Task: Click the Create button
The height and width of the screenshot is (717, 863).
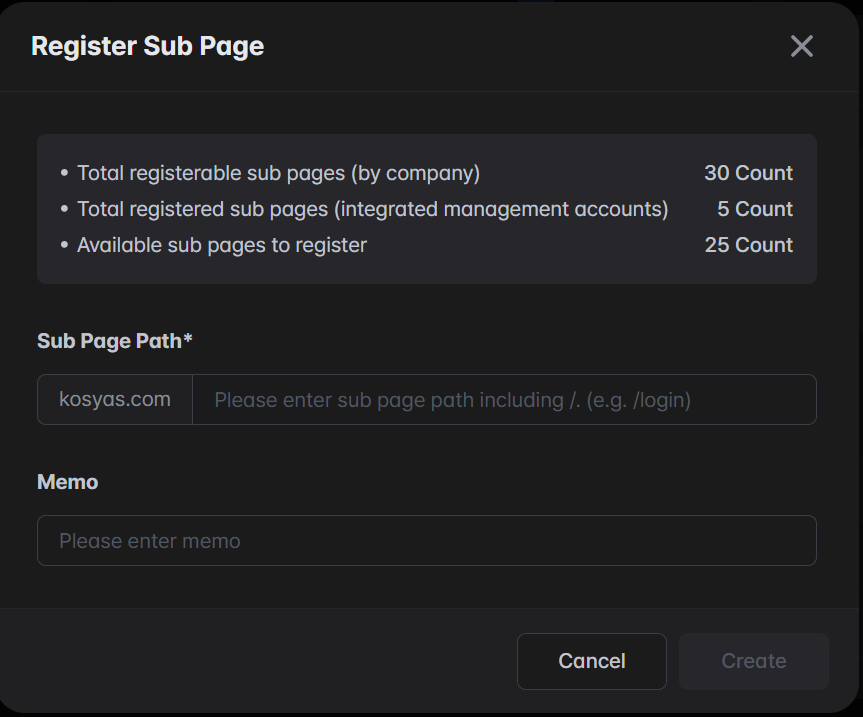Action: pyautogui.click(x=753, y=661)
